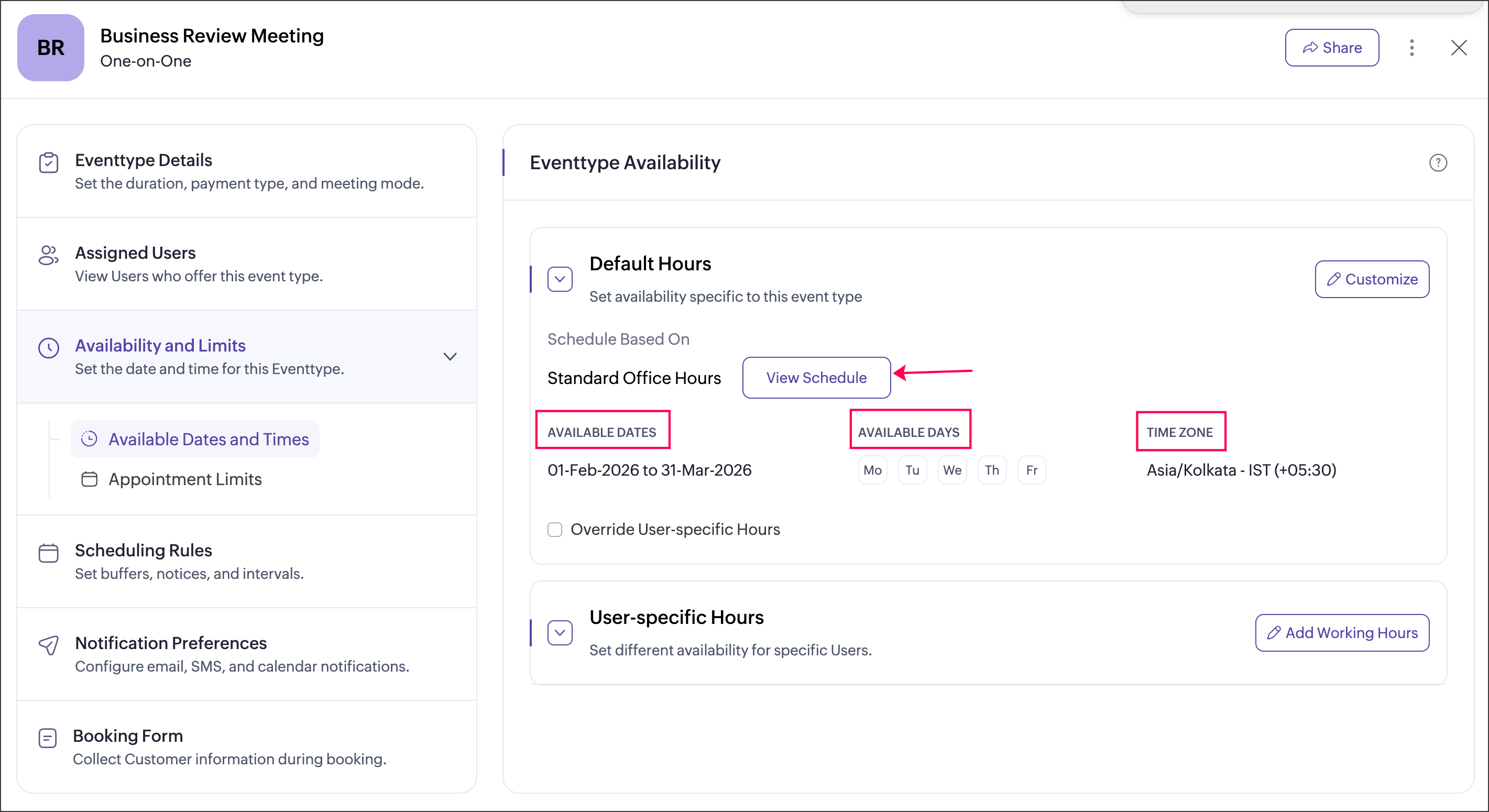
Task: Select Available Dates and Times item
Action: 208,439
